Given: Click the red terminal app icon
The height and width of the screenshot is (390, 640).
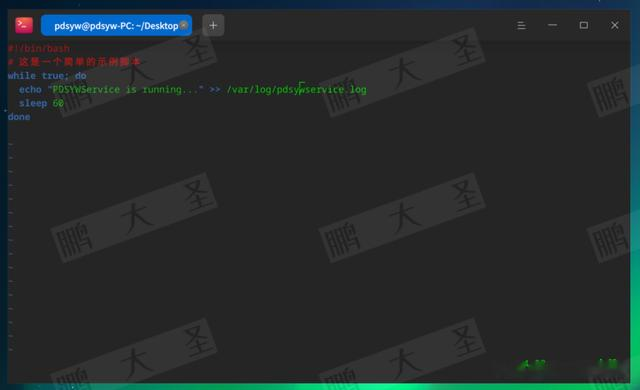Looking at the screenshot, I should click(24, 25).
